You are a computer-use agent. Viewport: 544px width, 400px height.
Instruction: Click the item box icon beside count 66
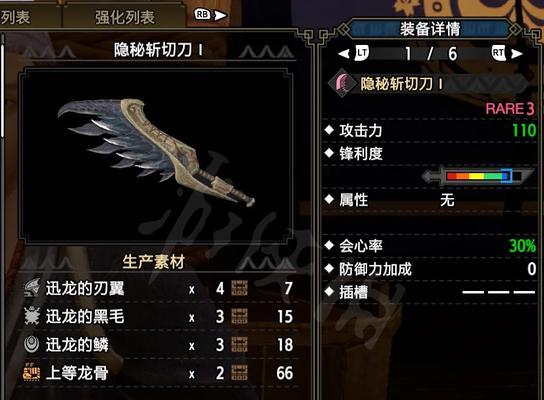(239, 373)
